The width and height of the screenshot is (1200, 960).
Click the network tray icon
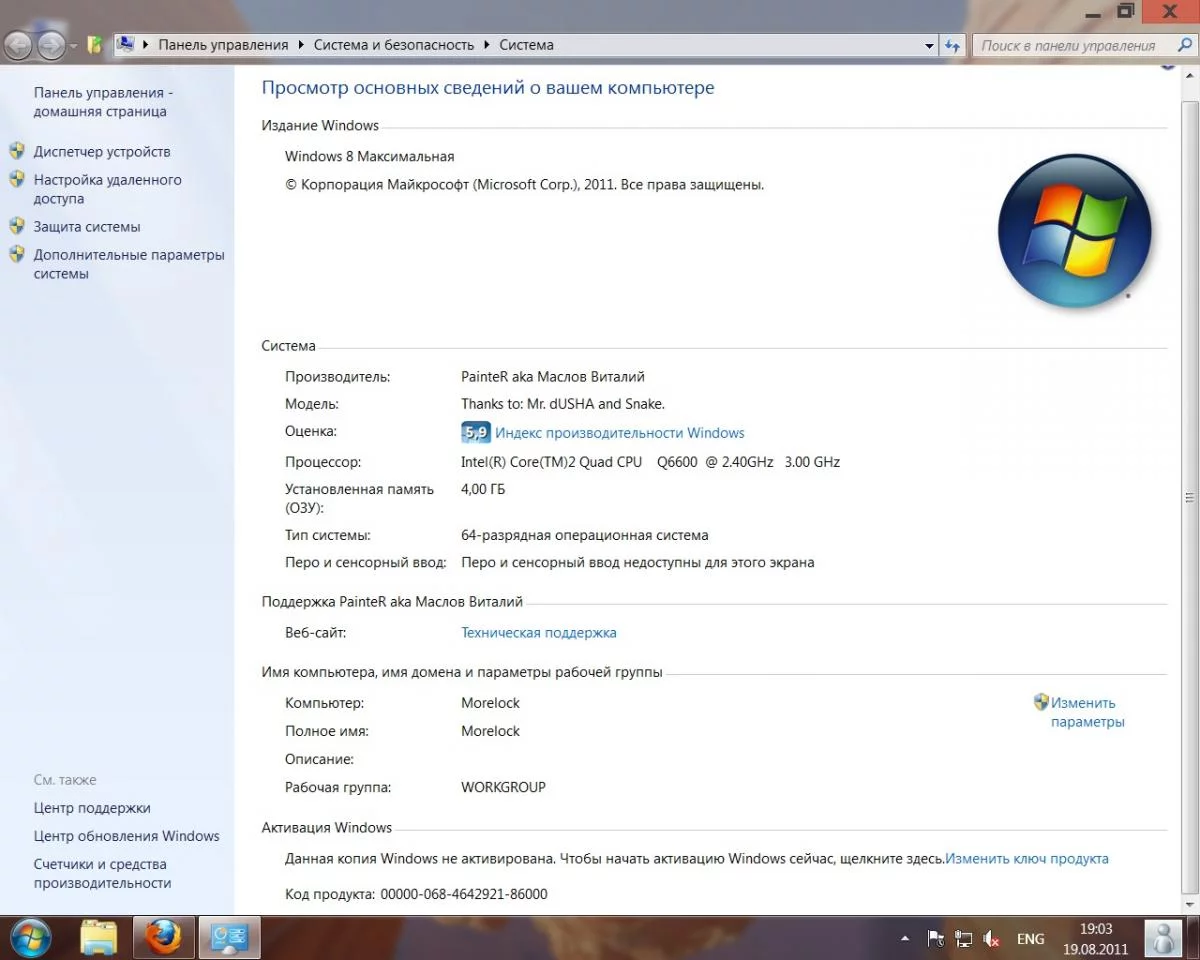pyautogui.click(x=964, y=939)
